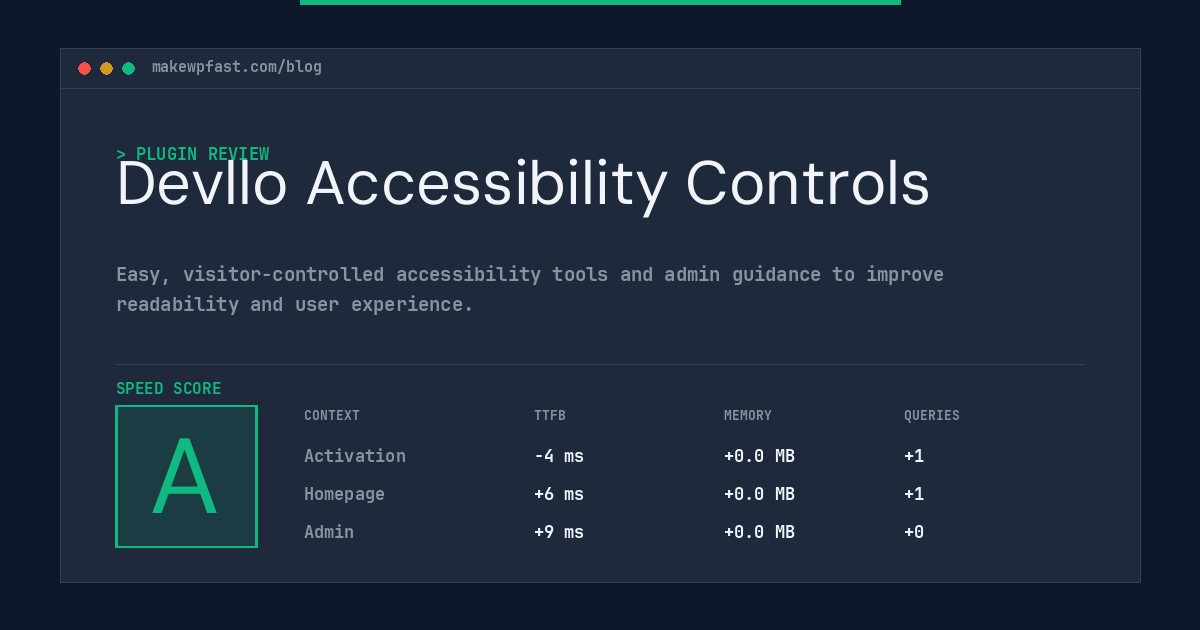Click the makewpfast.com/blog address text
The height and width of the screenshot is (630, 1200).
237,67
